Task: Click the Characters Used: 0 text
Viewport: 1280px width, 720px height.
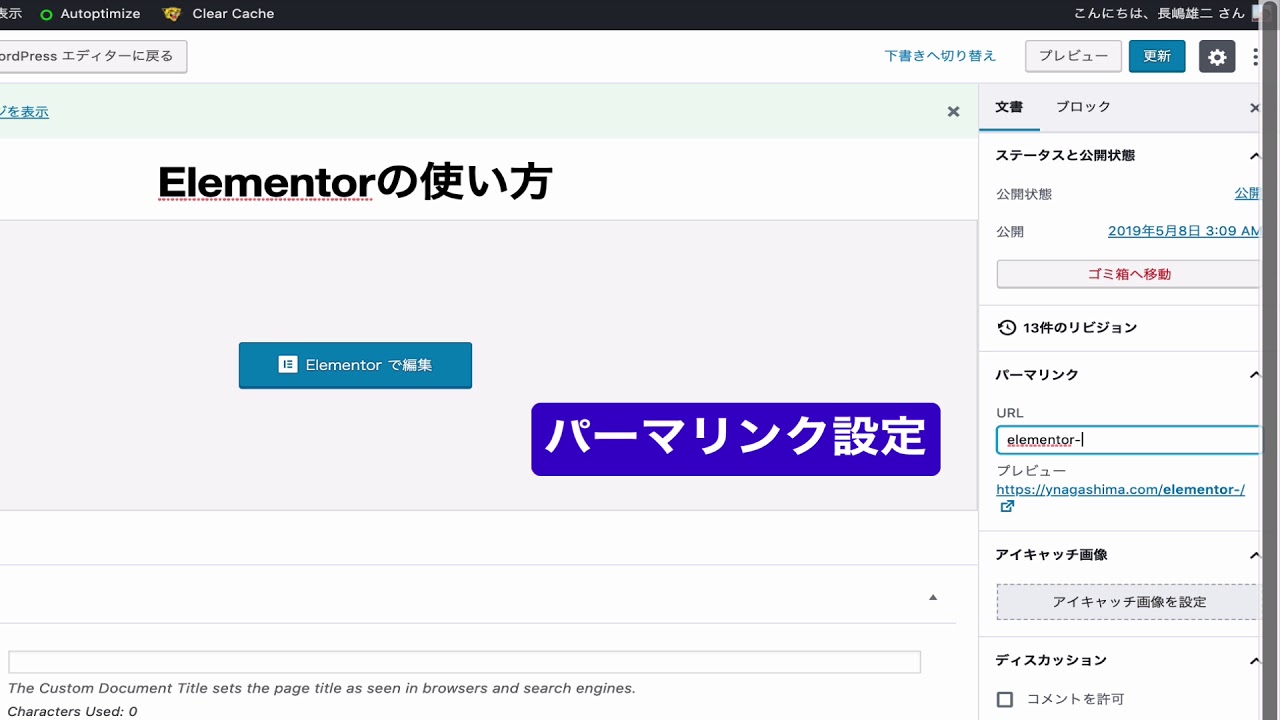Action: 72,712
